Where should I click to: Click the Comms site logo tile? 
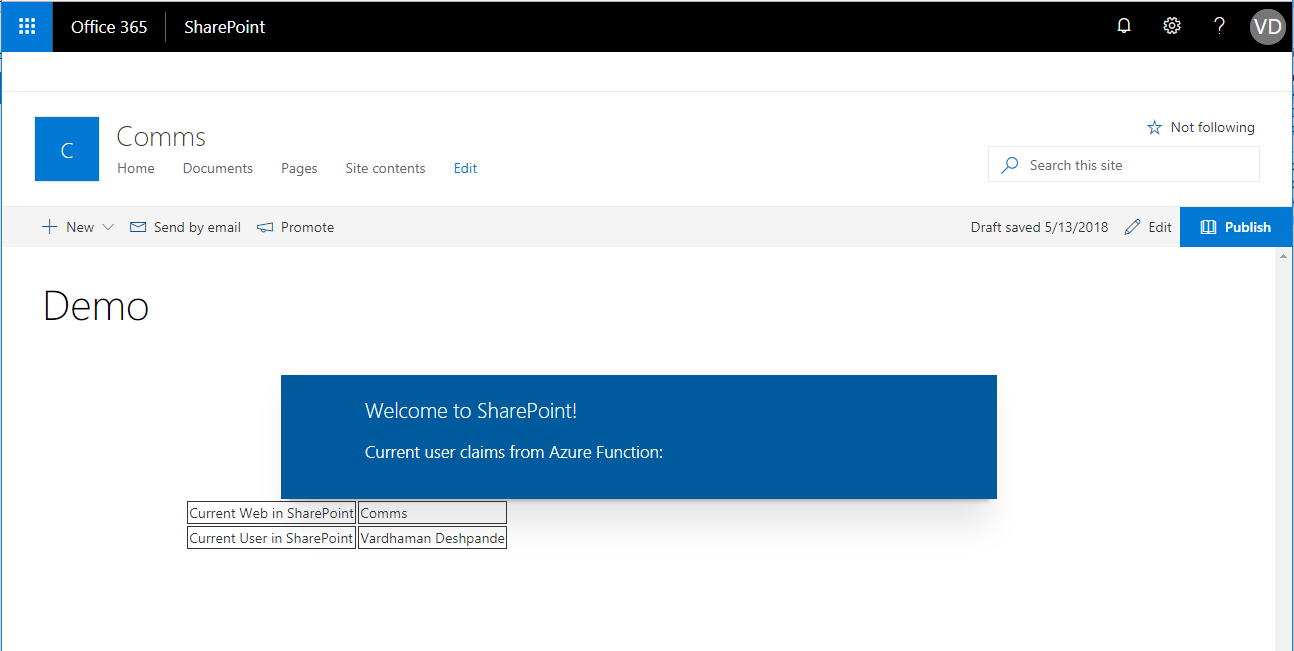click(x=66, y=148)
